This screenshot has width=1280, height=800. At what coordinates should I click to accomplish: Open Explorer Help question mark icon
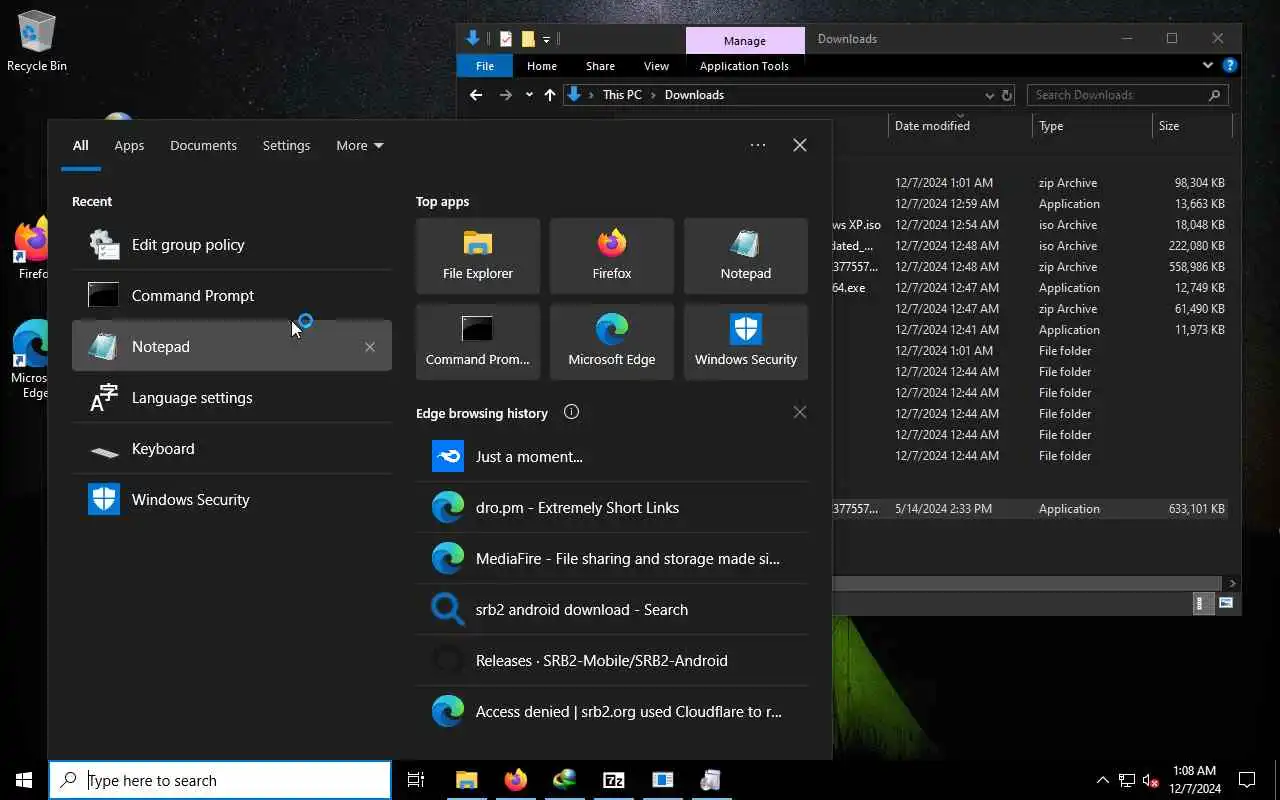pos(1230,66)
